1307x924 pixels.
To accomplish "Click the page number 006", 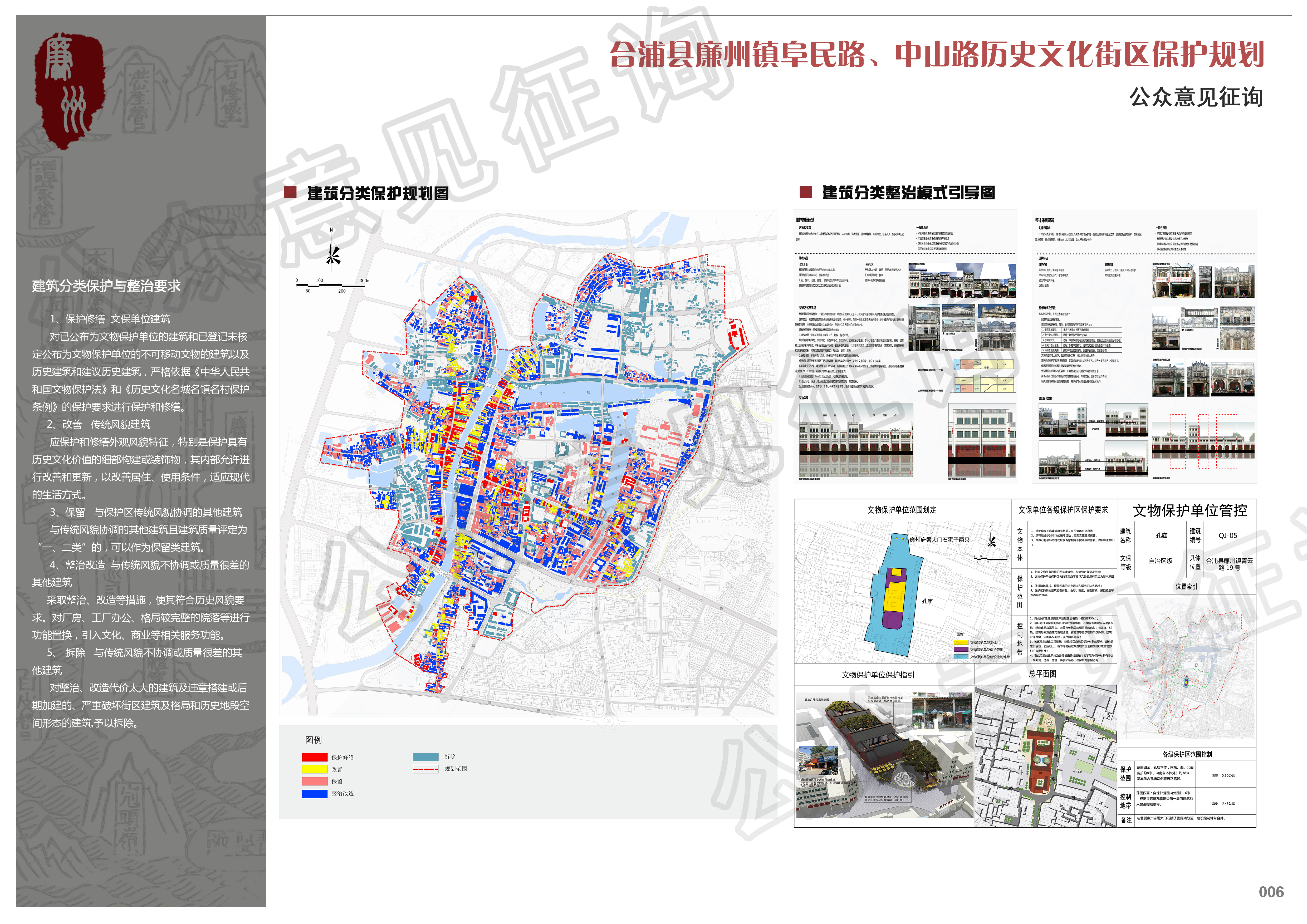I will click(1271, 892).
